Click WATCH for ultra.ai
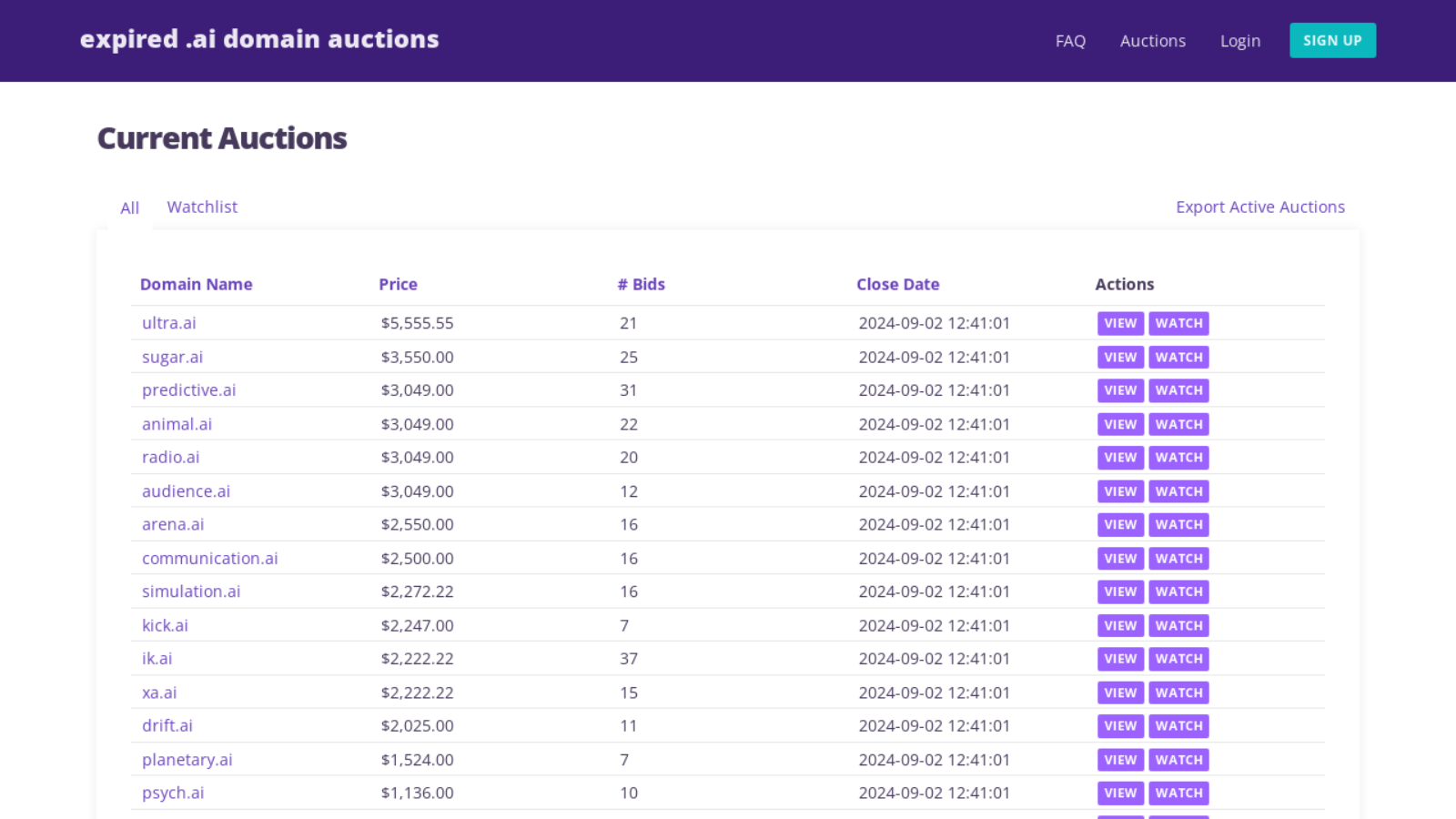Image resolution: width=1456 pixels, height=819 pixels. [1178, 323]
